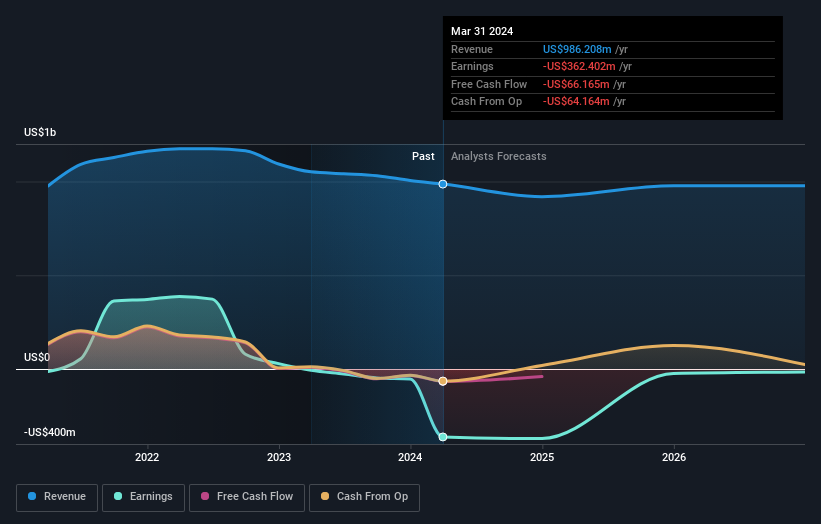Click the 2025 x-axis label

(x=542, y=457)
